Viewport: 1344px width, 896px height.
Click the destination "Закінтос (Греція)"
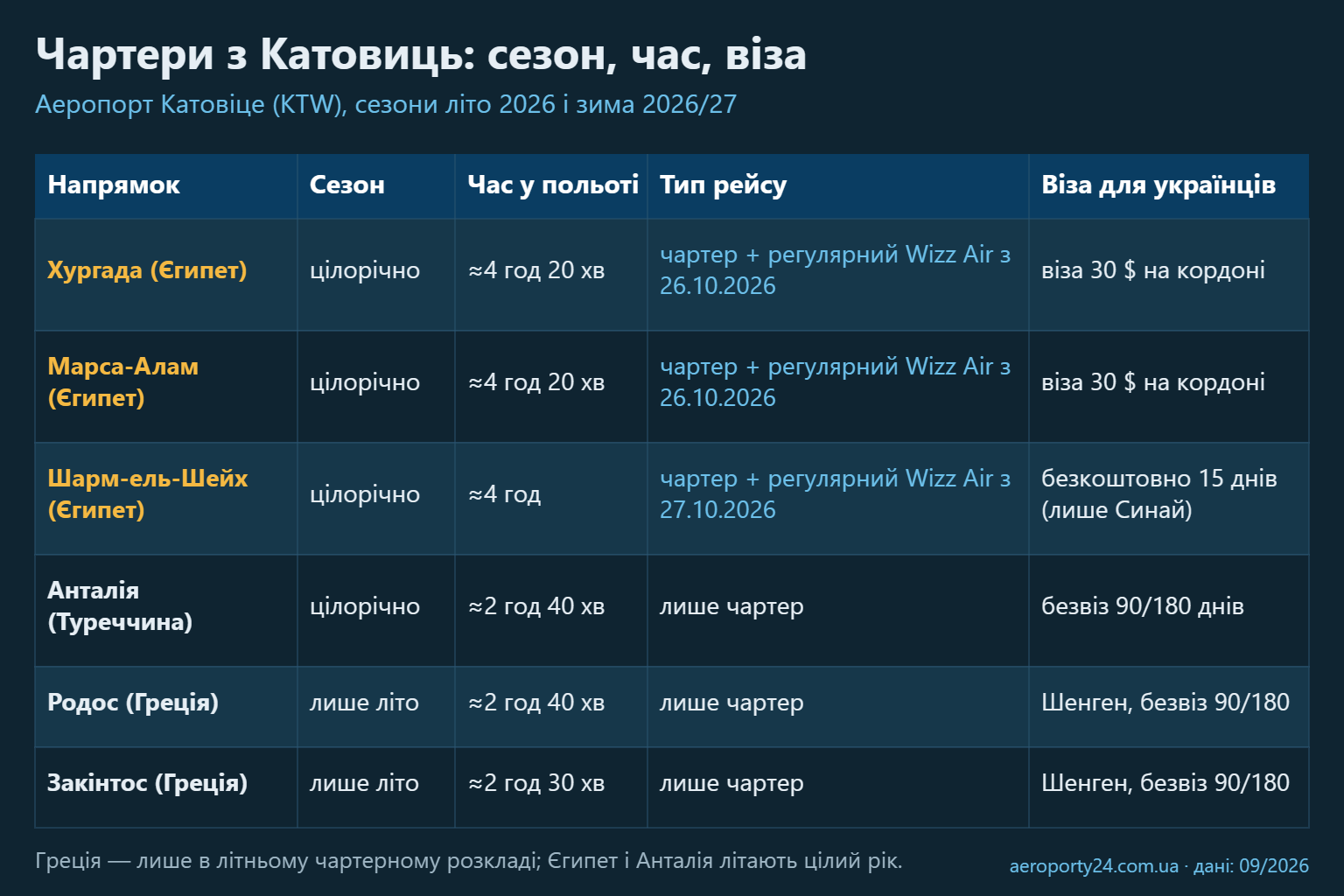tap(147, 783)
